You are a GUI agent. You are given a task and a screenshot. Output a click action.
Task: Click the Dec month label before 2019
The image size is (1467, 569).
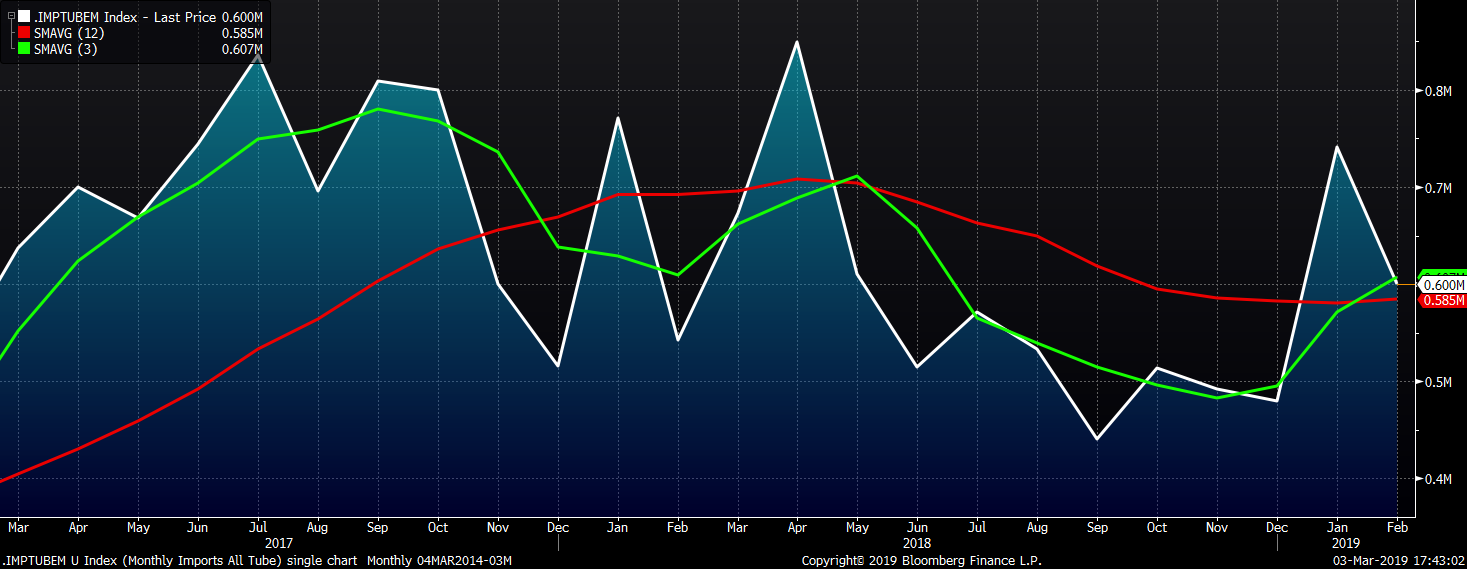point(1276,527)
